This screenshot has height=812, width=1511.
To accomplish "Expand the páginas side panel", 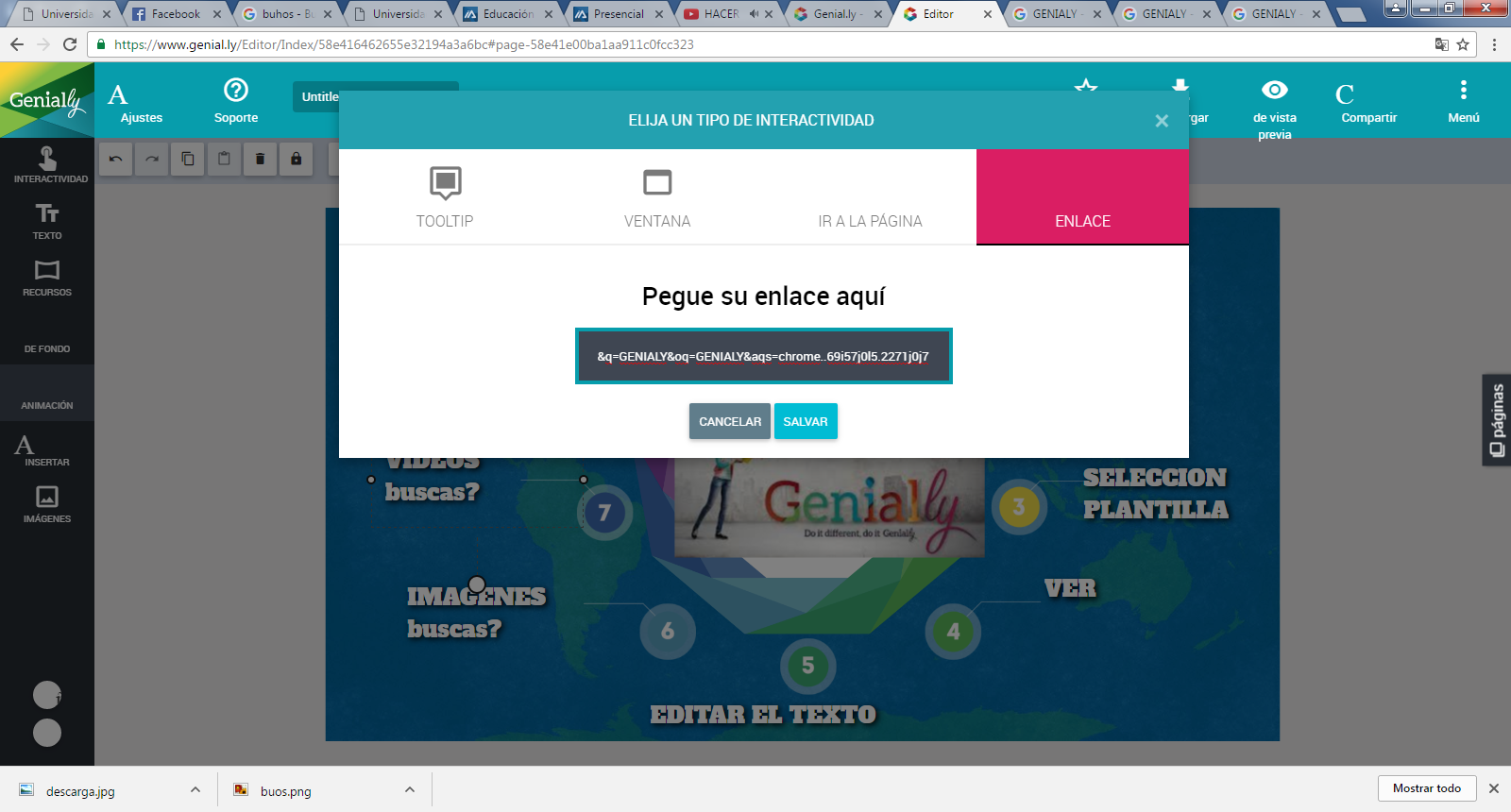I will (1497, 420).
